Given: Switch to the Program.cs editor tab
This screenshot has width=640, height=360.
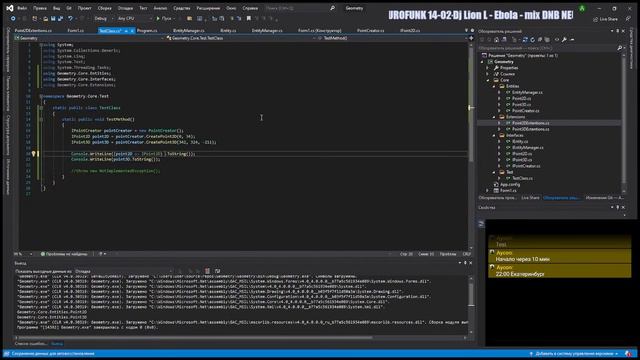Looking at the screenshot, I should click(x=147, y=31).
